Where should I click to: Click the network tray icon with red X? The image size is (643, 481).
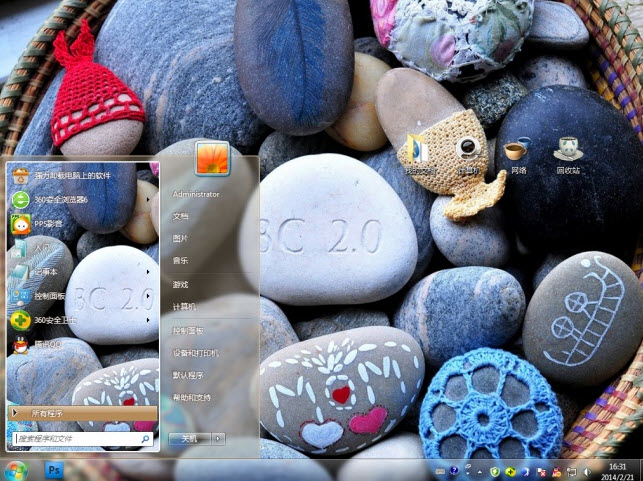pyautogui.click(x=541, y=472)
